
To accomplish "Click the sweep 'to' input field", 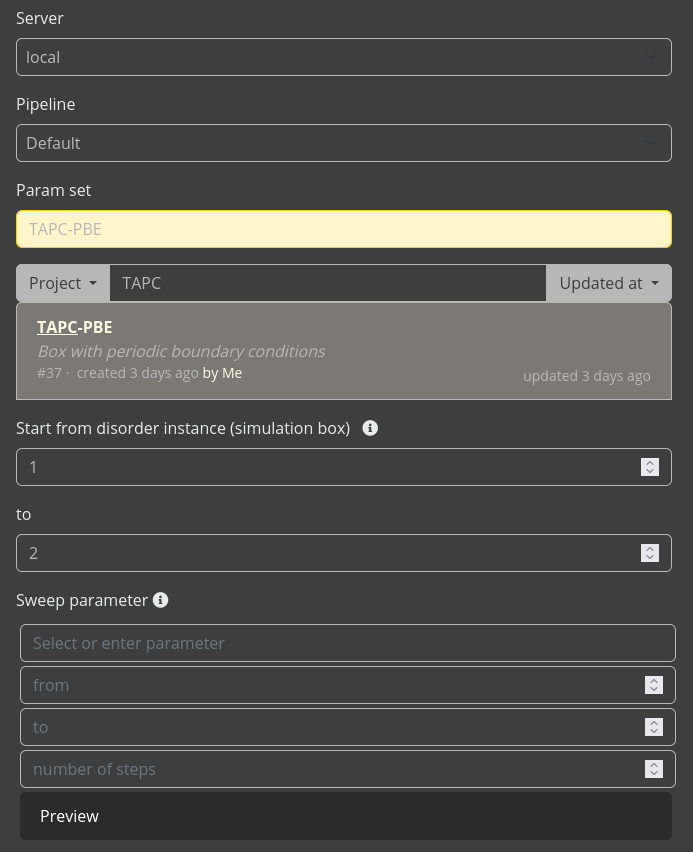I will [x=330, y=727].
